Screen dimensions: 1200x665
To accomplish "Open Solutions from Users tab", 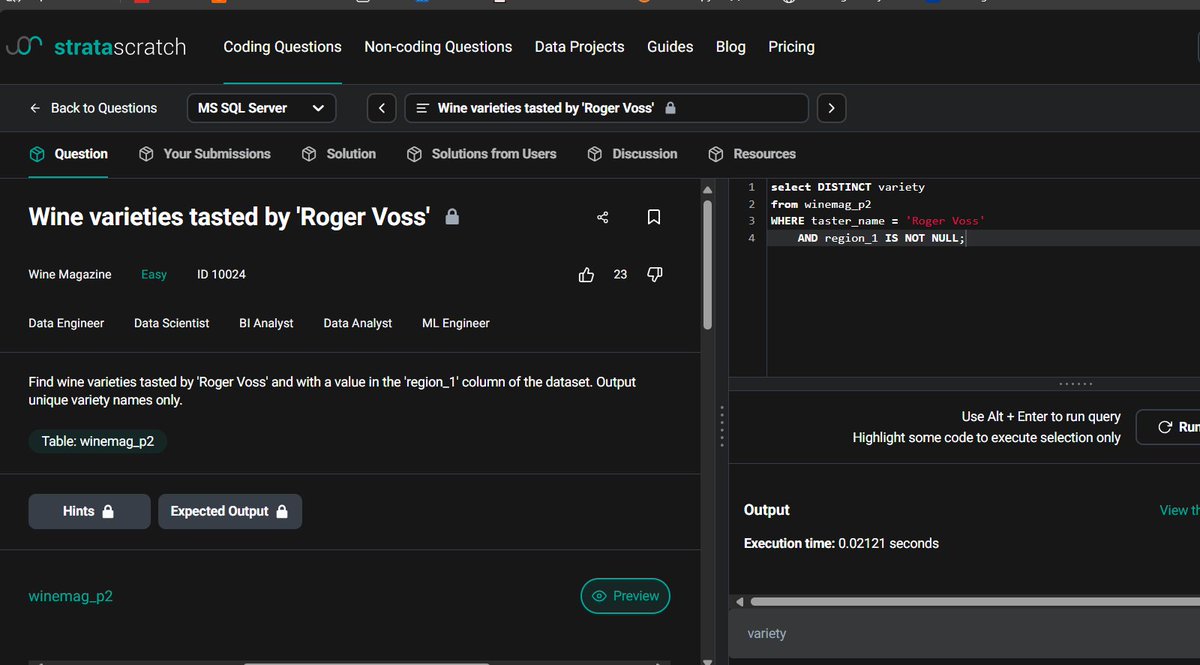I will pos(481,154).
